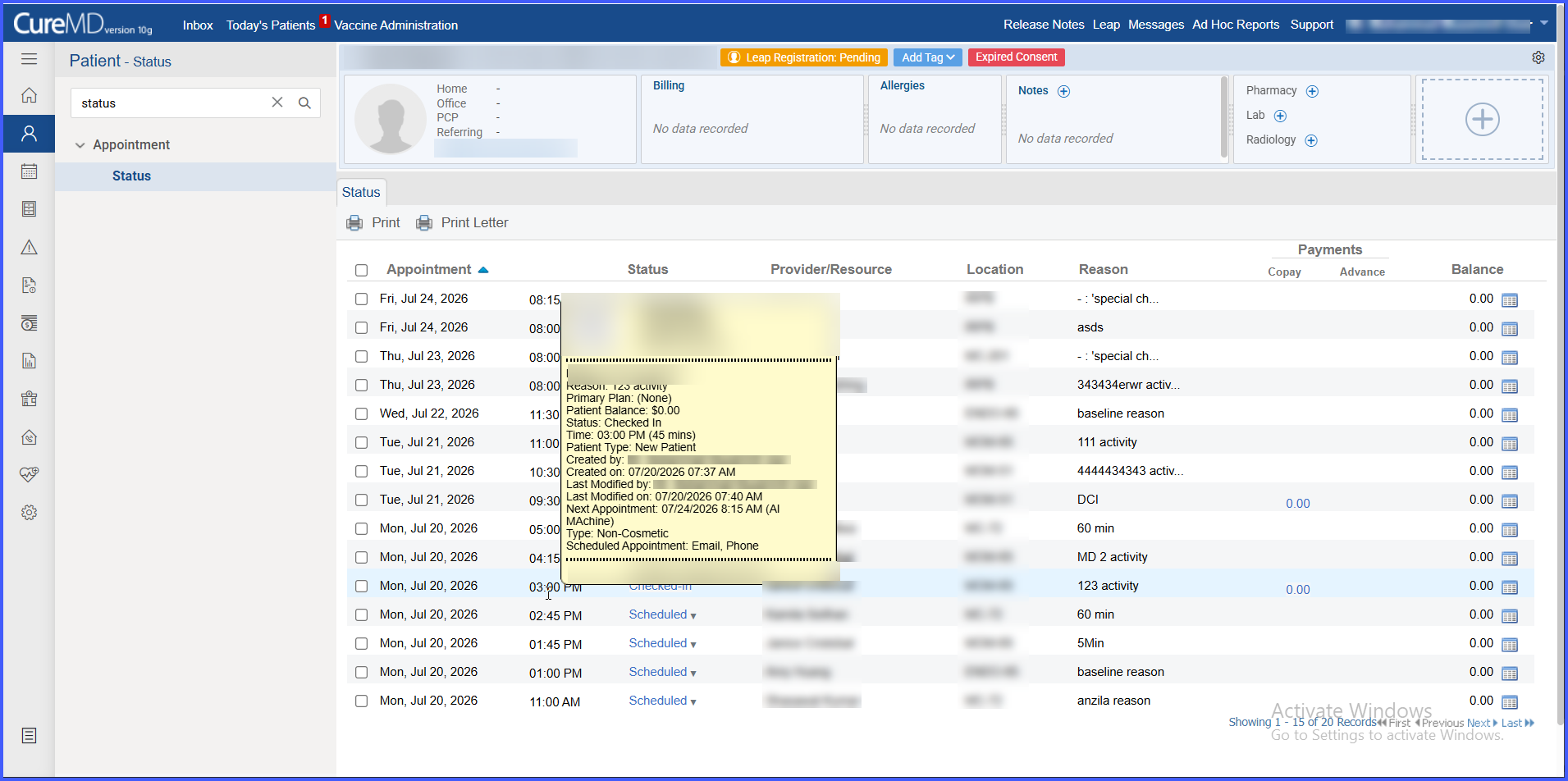Add Radiology order with plus icon

[x=1311, y=140]
